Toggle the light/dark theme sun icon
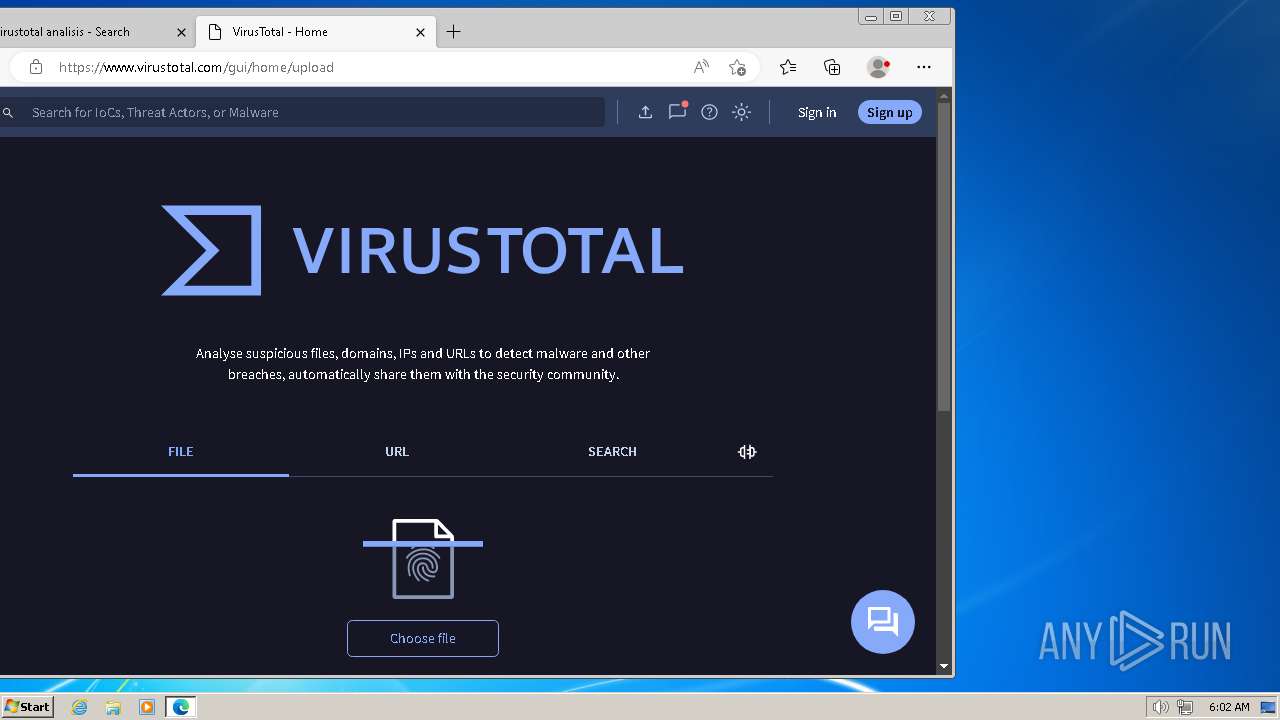Viewport: 1280px width, 720px height. tap(741, 112)
